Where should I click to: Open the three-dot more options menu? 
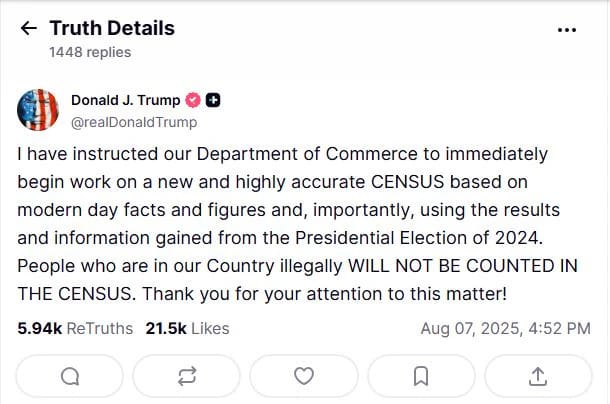tap(567, 30)
